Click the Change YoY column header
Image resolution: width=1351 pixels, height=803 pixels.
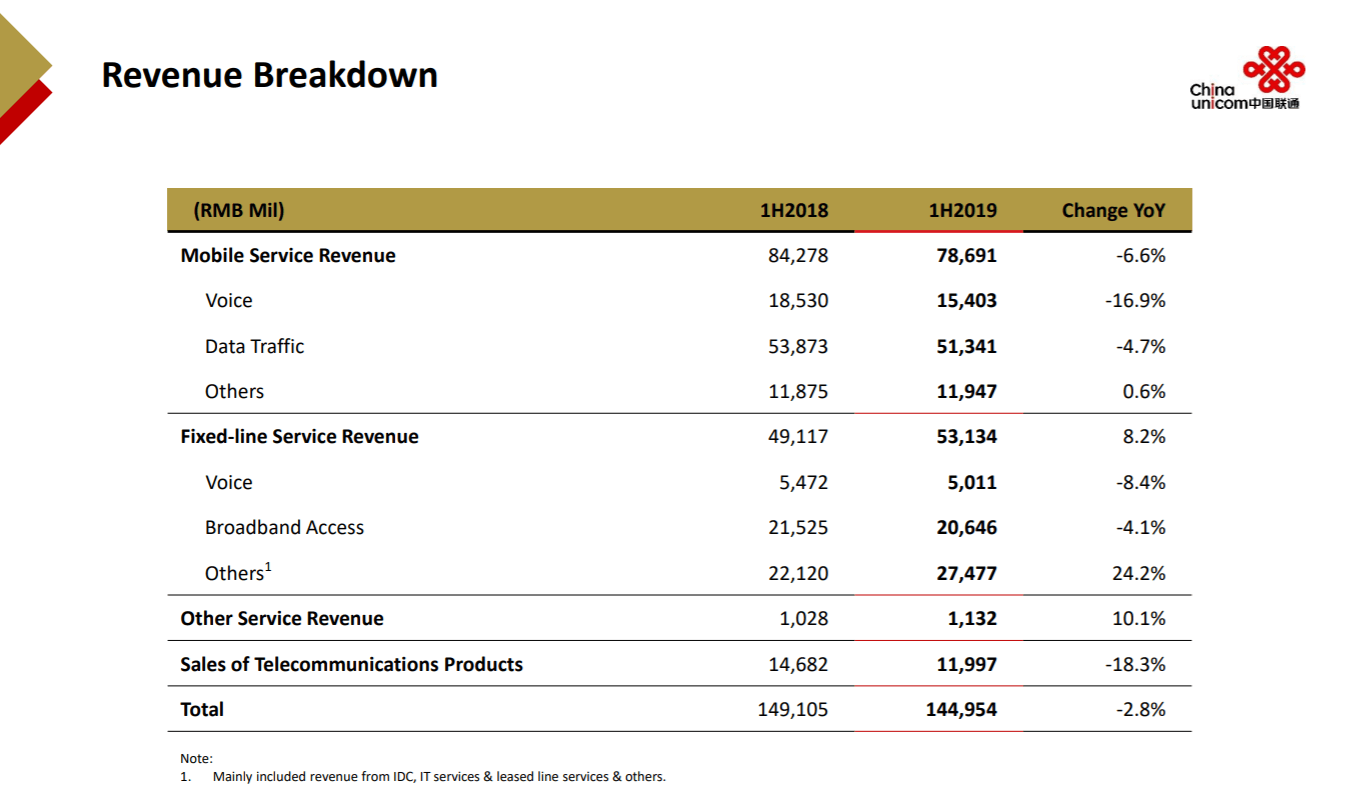[1113, 210]
